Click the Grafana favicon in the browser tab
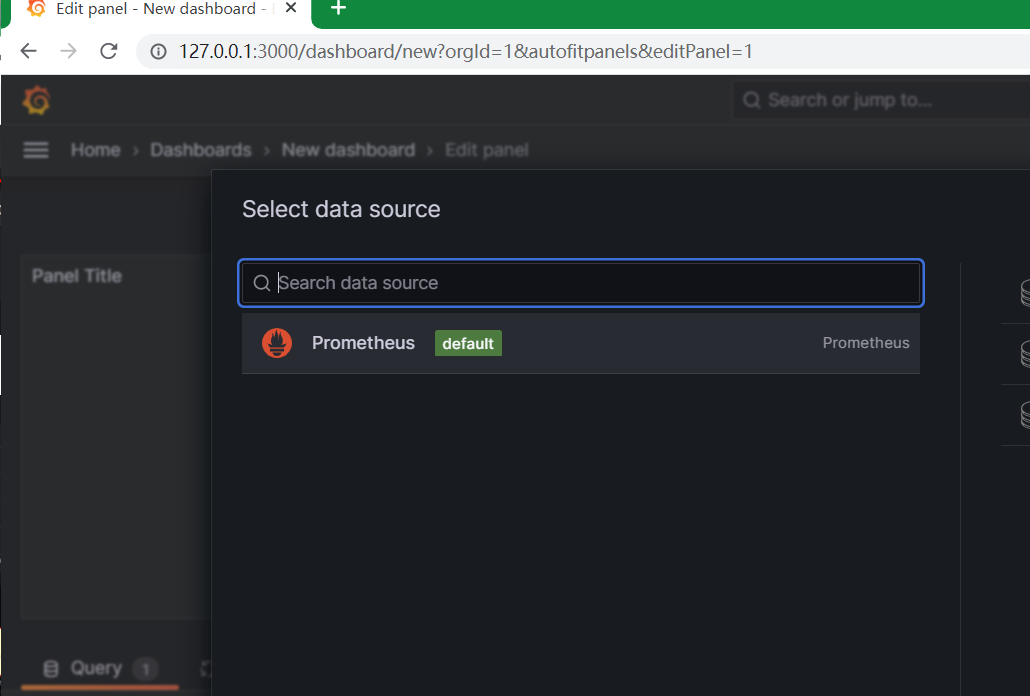 (x=35, y=9)
